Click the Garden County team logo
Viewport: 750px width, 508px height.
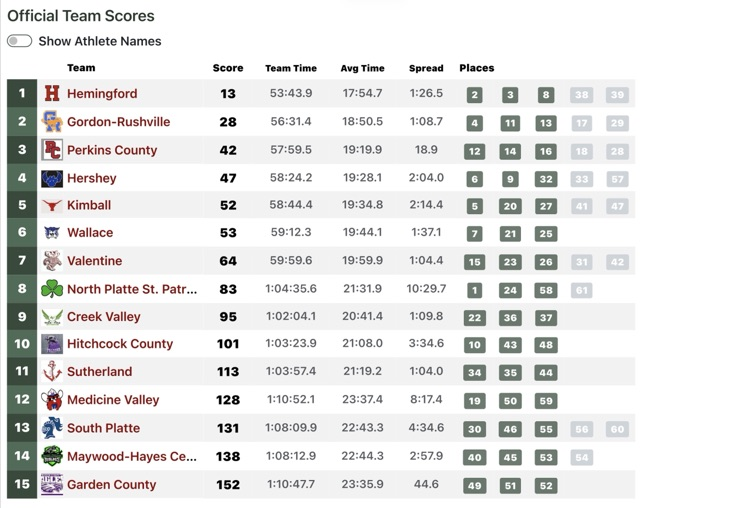(x=52, y=484)
